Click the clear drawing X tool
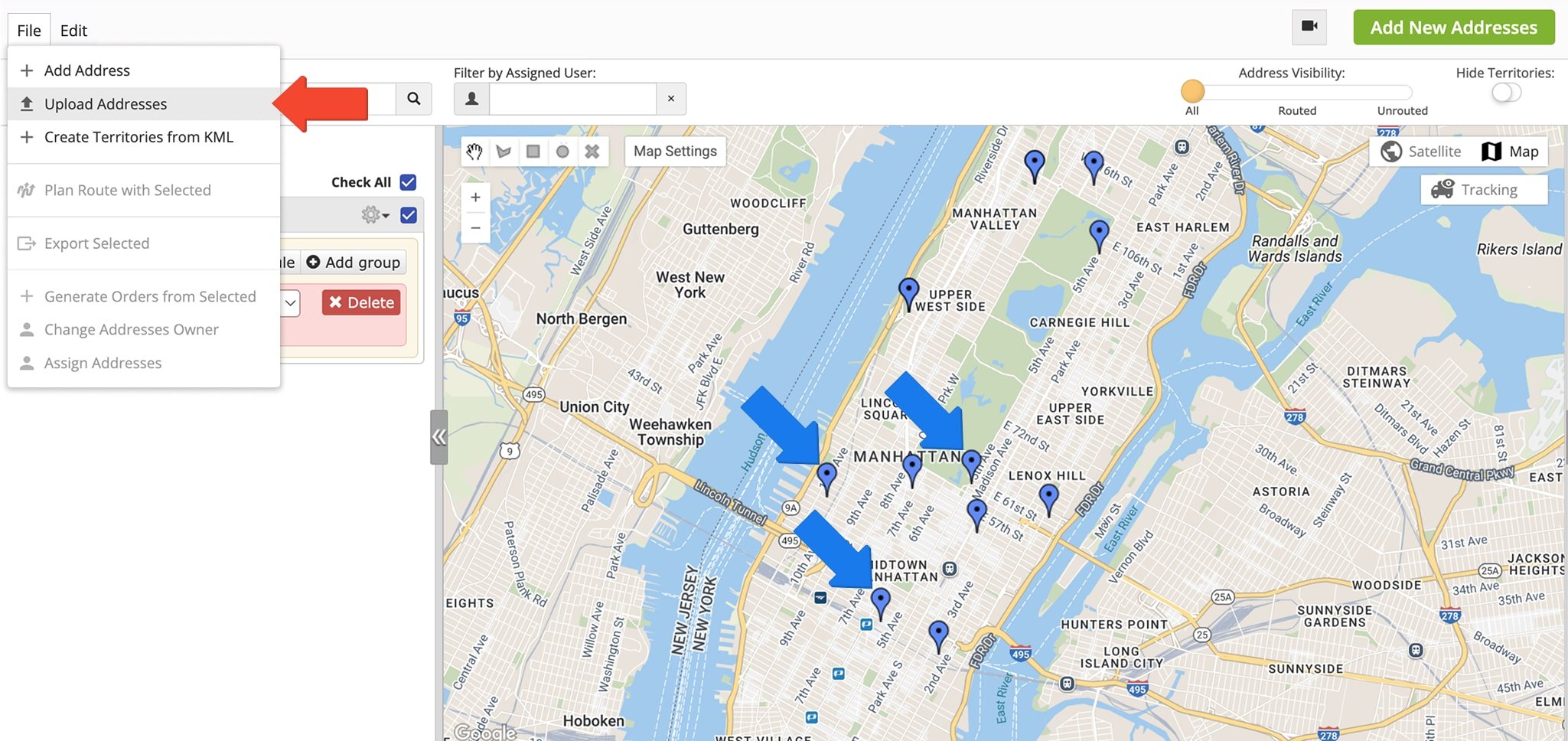The image size is (1568, 741). coord(592,152)
